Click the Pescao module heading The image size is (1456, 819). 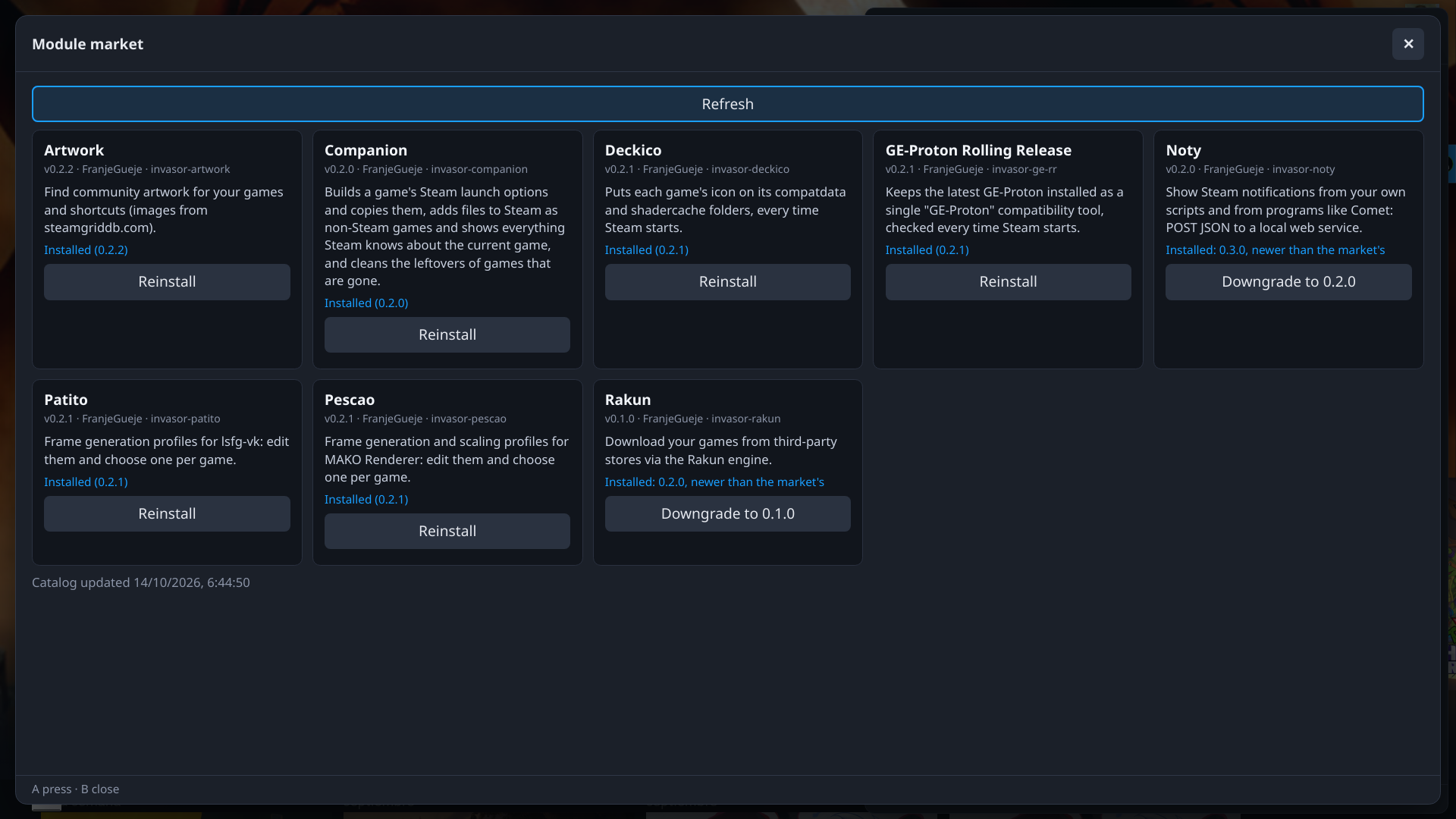350,400
